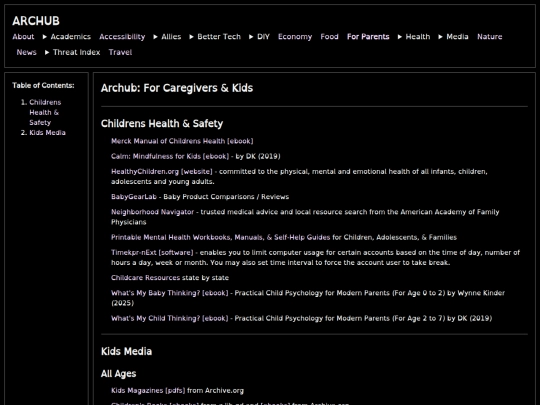Expand the DIY menu arrow
This screenshot has height=405, width=540.
(251, 37)
